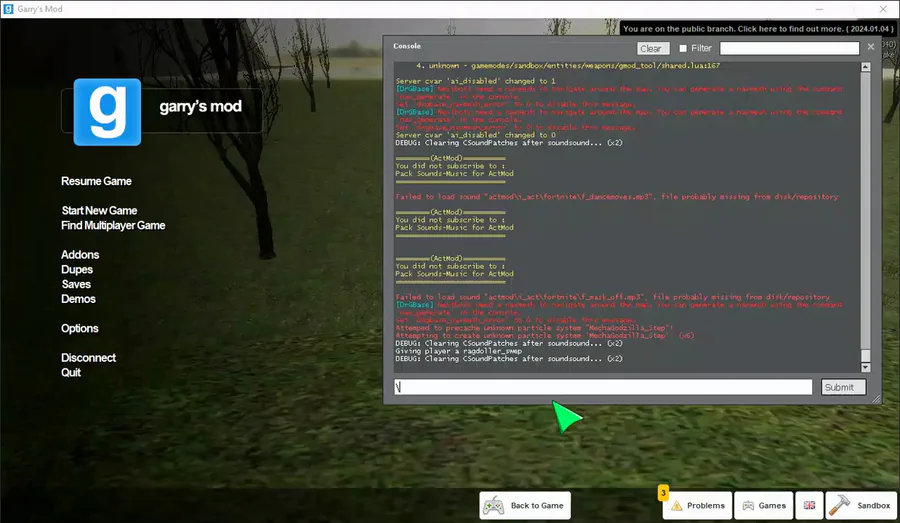
Task: Click the console scrollbar up arrow
Action: tap(866, 67)
